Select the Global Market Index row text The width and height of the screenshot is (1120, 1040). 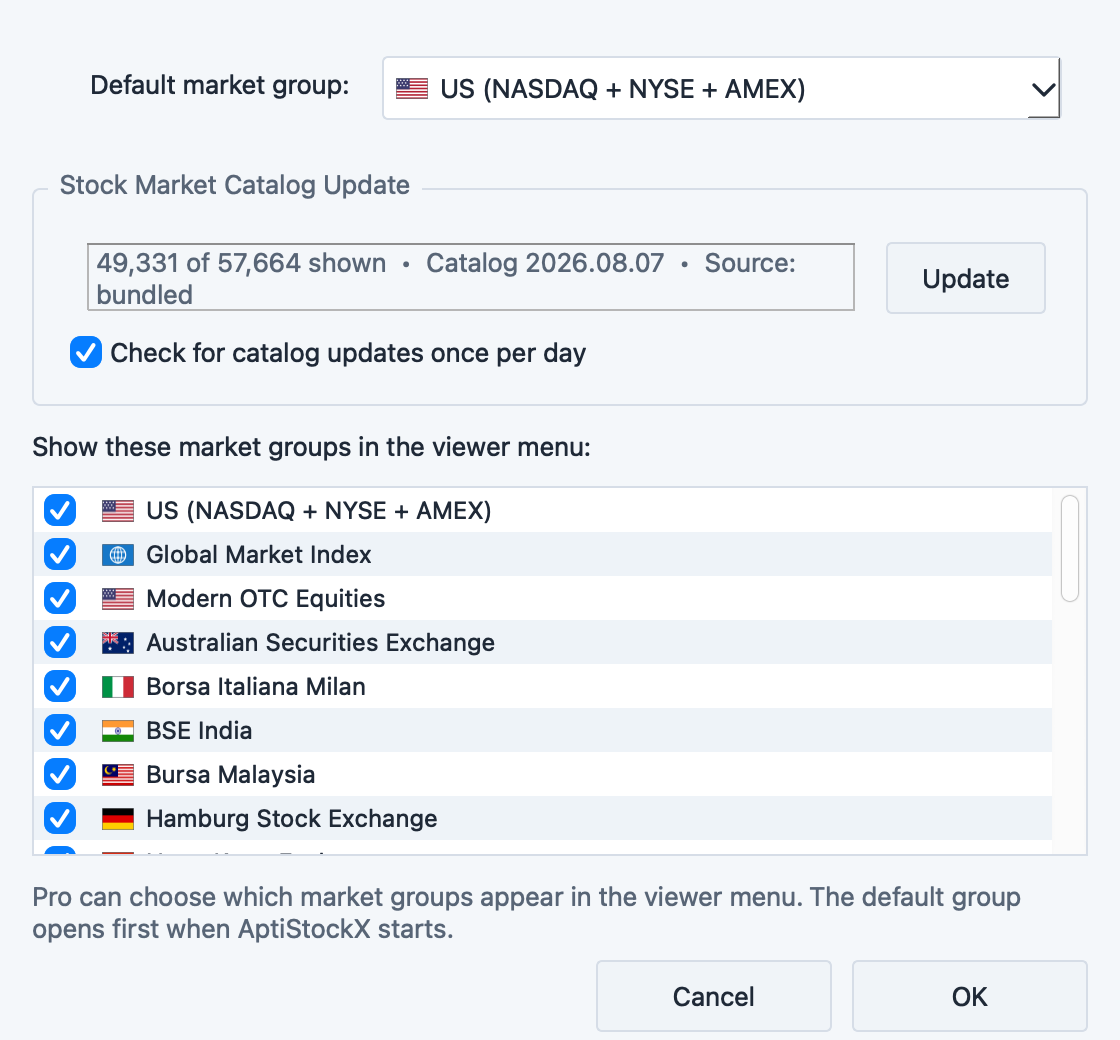pyautogui.click(x=259, y=555)
